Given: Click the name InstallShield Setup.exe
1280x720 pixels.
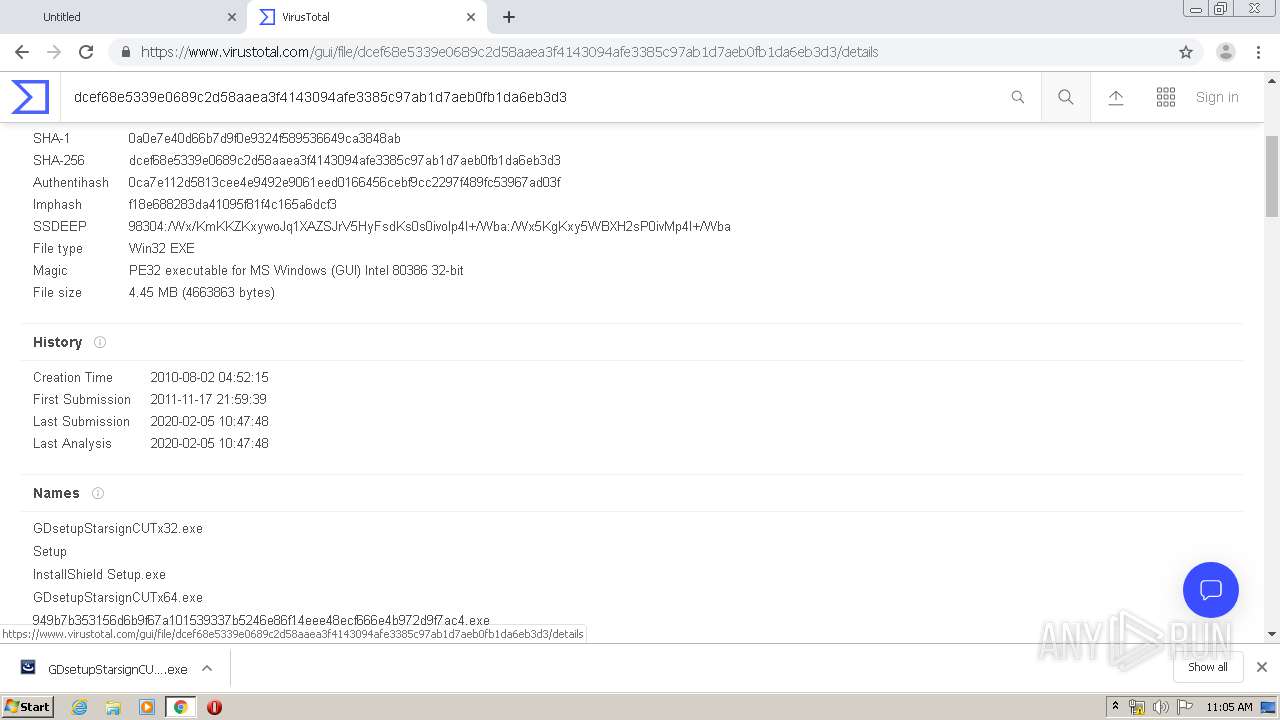Looking at the screenshot, I should coord(99,574).
